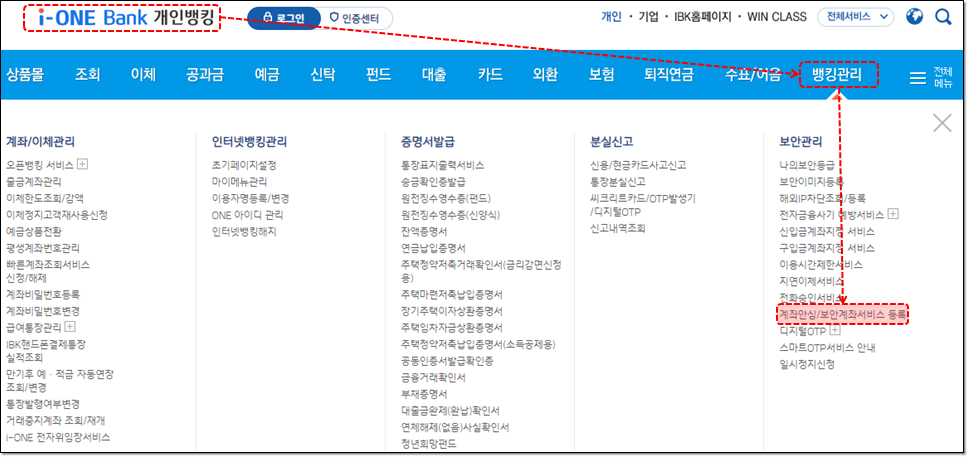This screenshot has height=457, width=968.
Task: Select 인터넷뱅킹해지 link
Action: pos(244,232)
